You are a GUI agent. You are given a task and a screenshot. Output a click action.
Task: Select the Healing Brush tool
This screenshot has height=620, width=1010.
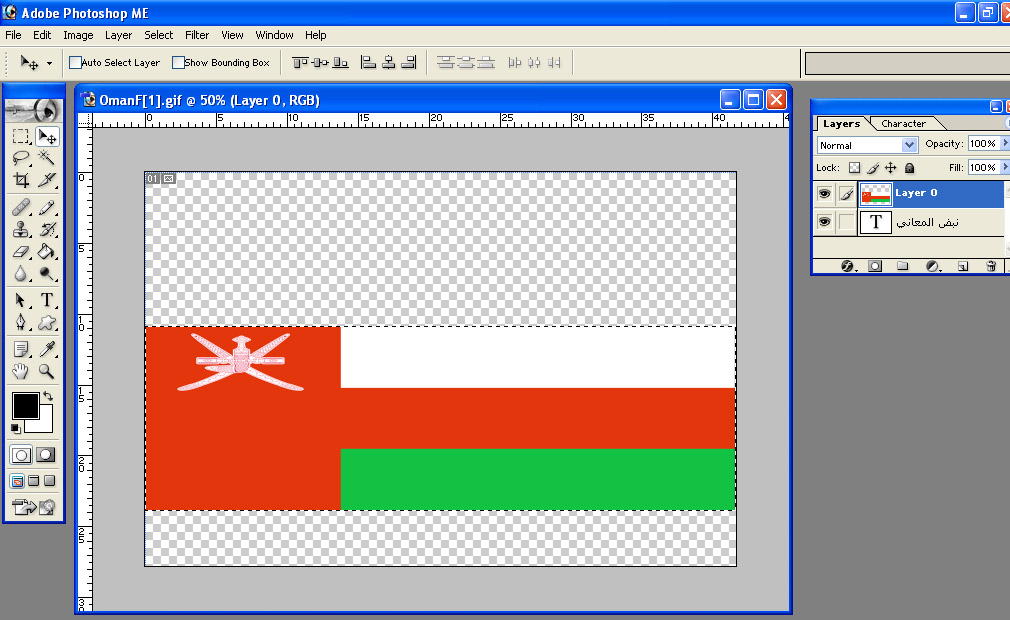point(21,207)
